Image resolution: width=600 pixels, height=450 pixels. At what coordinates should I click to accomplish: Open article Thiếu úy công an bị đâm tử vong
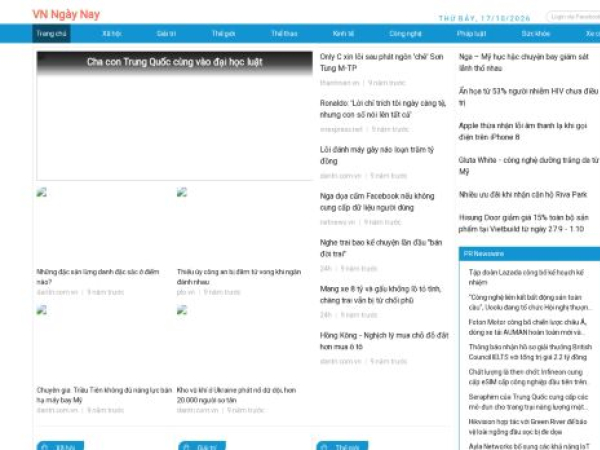[x=239, y=277]
